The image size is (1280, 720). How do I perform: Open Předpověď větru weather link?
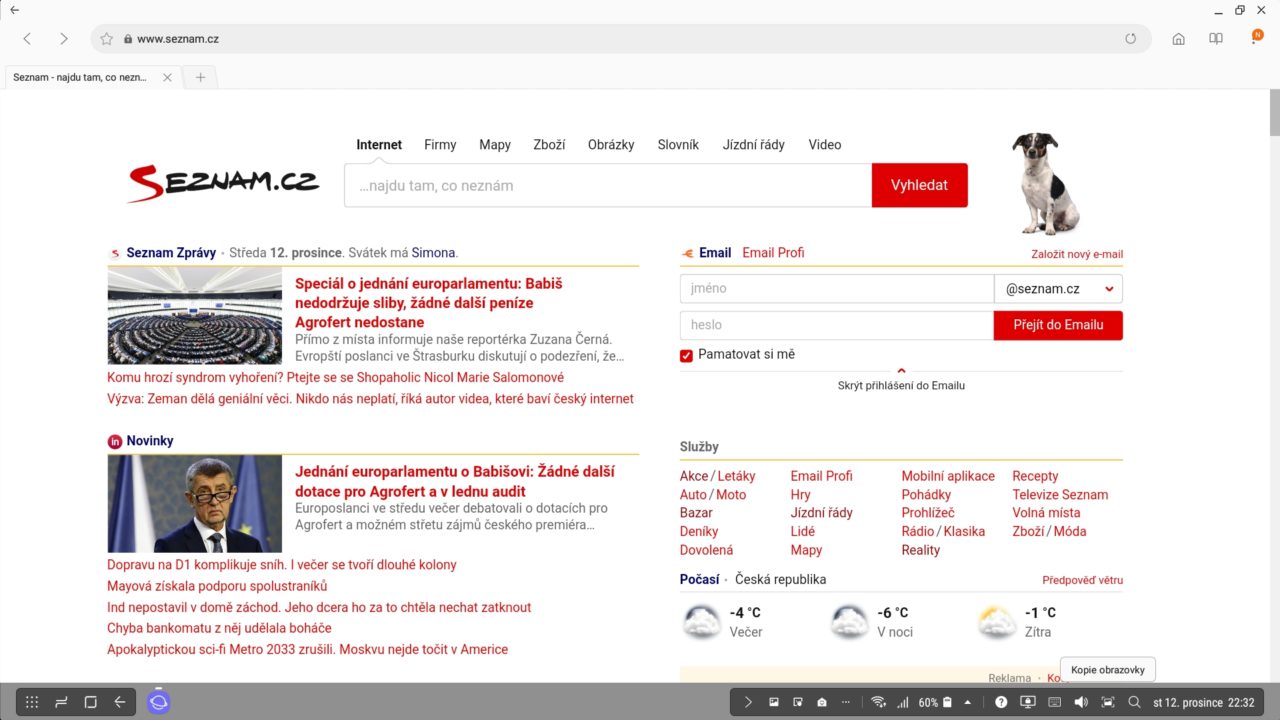[1082, 580]
